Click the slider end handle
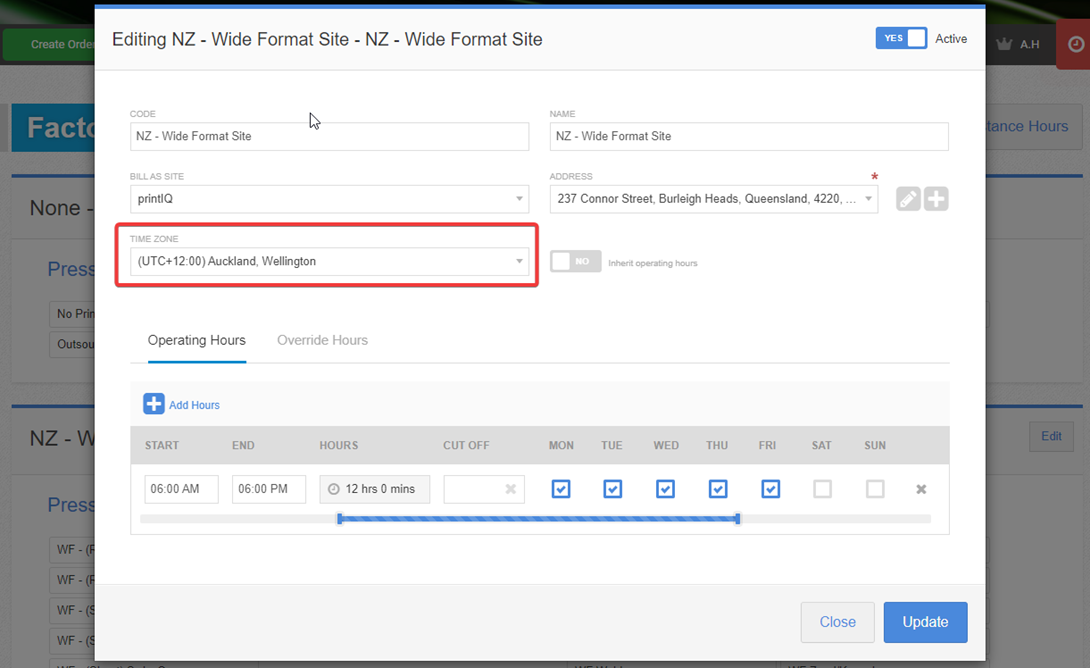Screen dimensions: 1090x668 [x=738, y=519]
